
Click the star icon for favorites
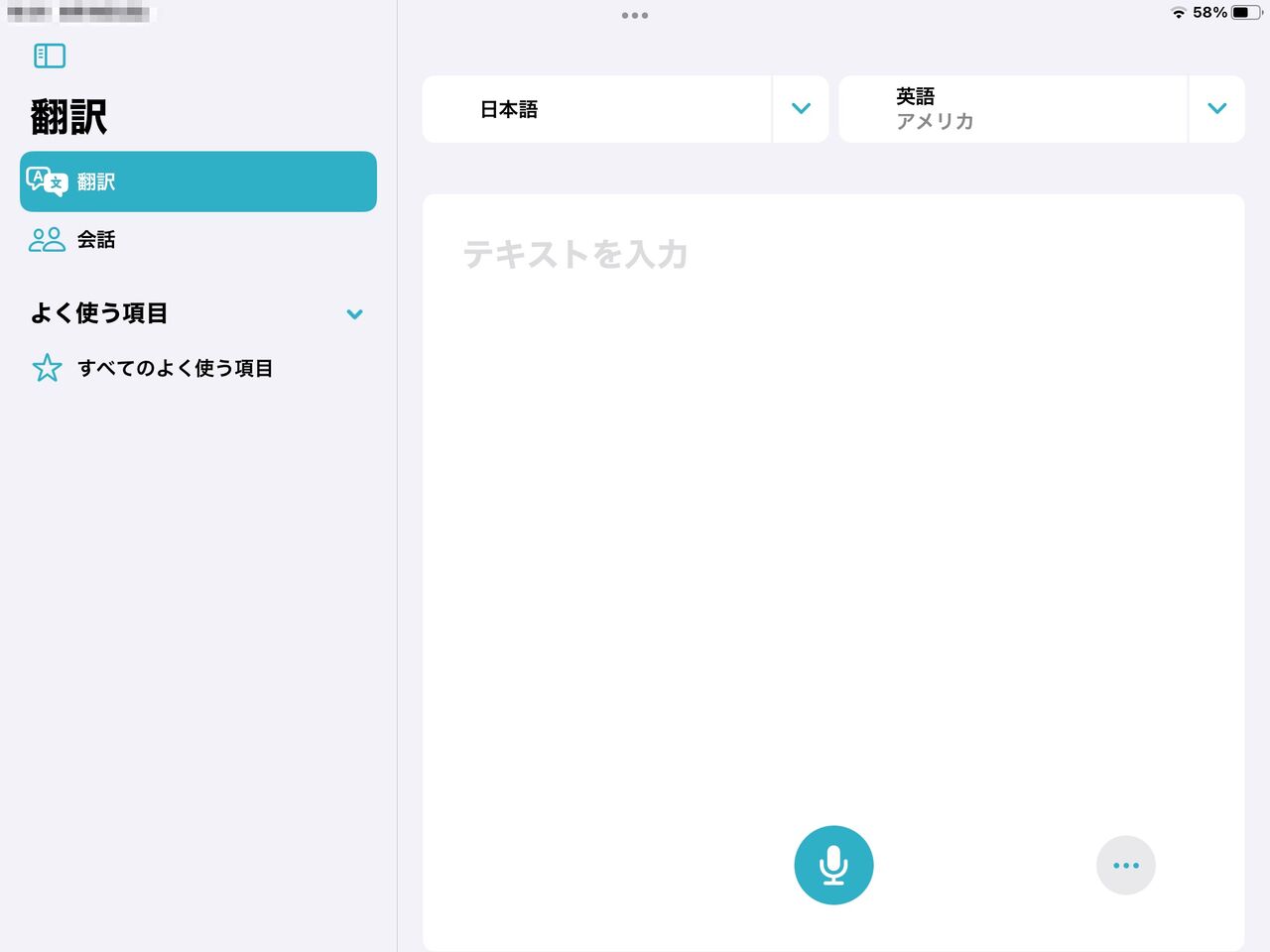pyautogui.click(x=47, y=368)
